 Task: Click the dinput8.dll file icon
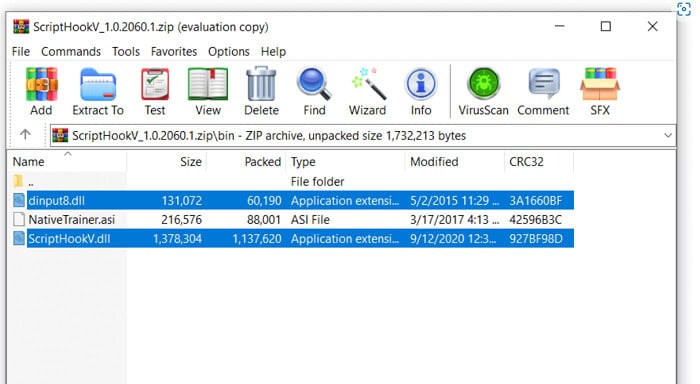pyautogui.click(x=19, y=200)
